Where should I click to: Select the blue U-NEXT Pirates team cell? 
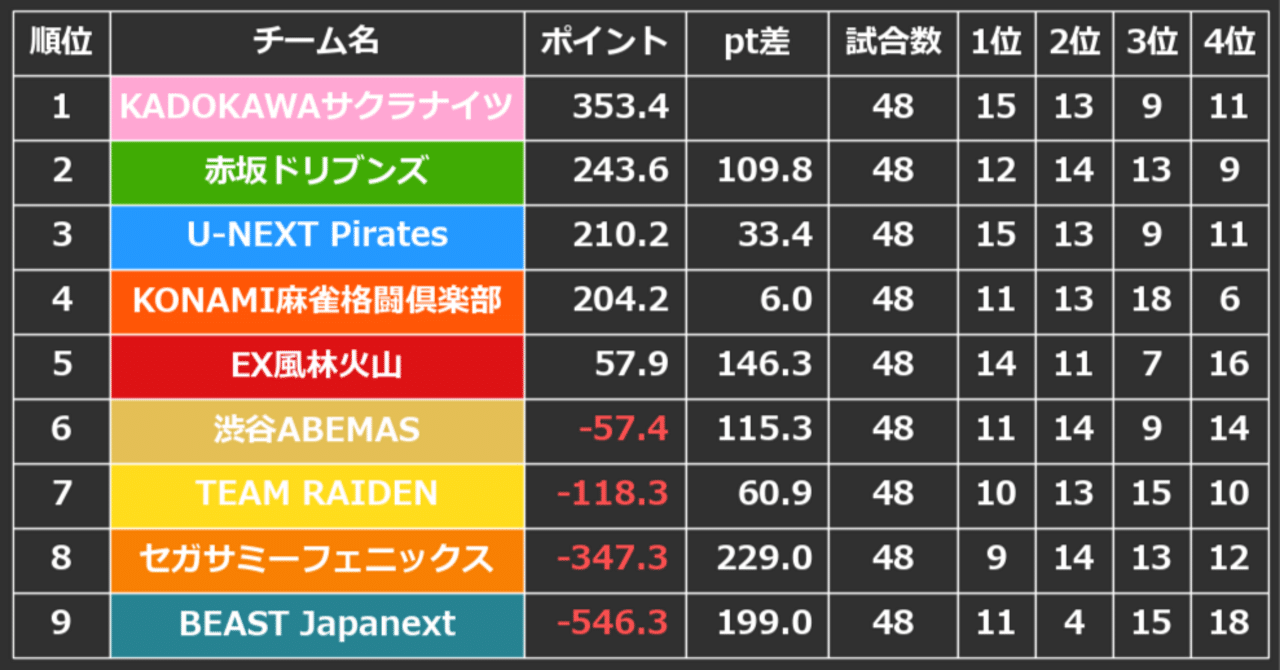[317, 236]
